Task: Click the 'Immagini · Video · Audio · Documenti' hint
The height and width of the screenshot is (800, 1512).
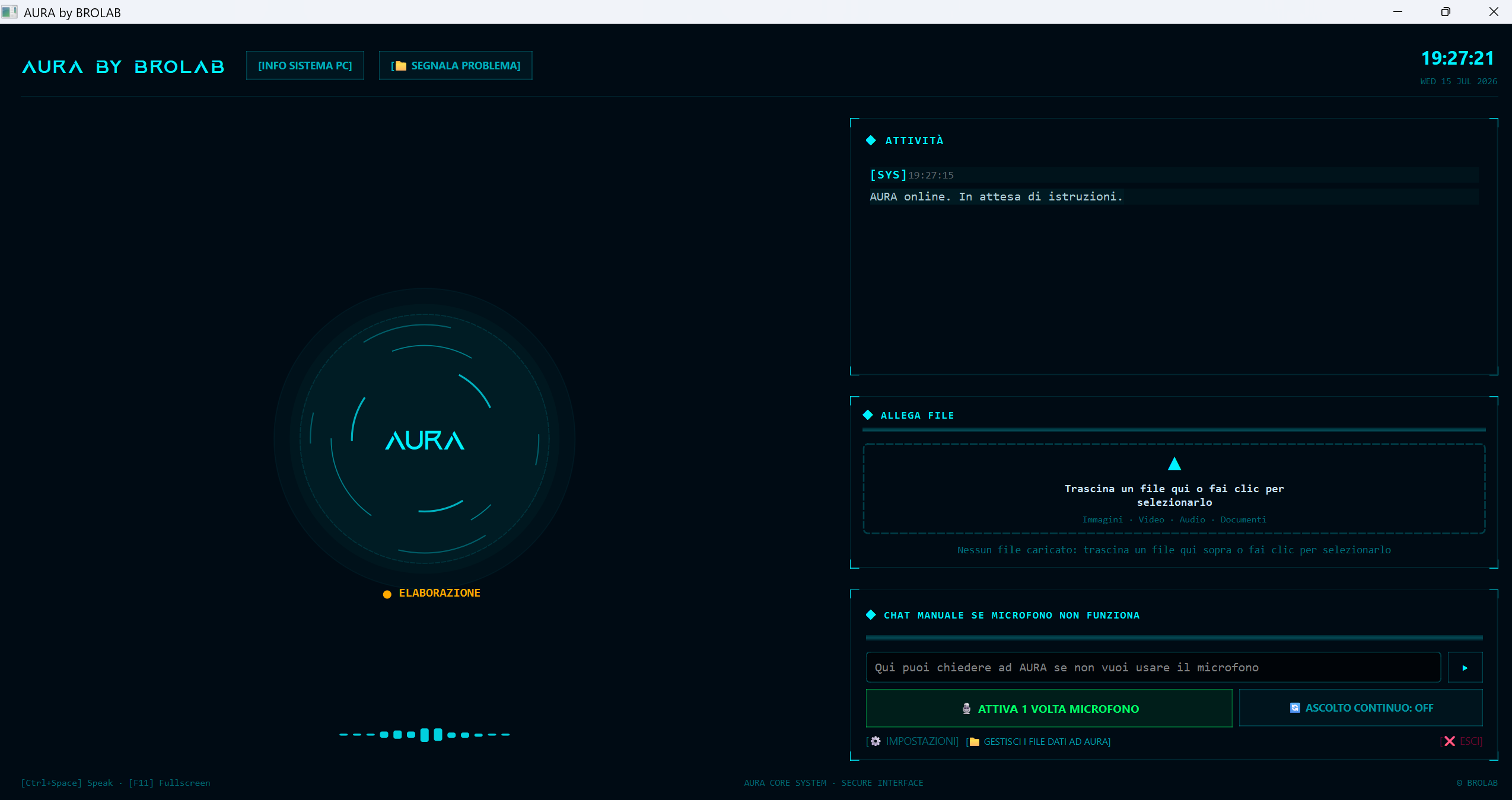Action: click(x=1174, y=519)
